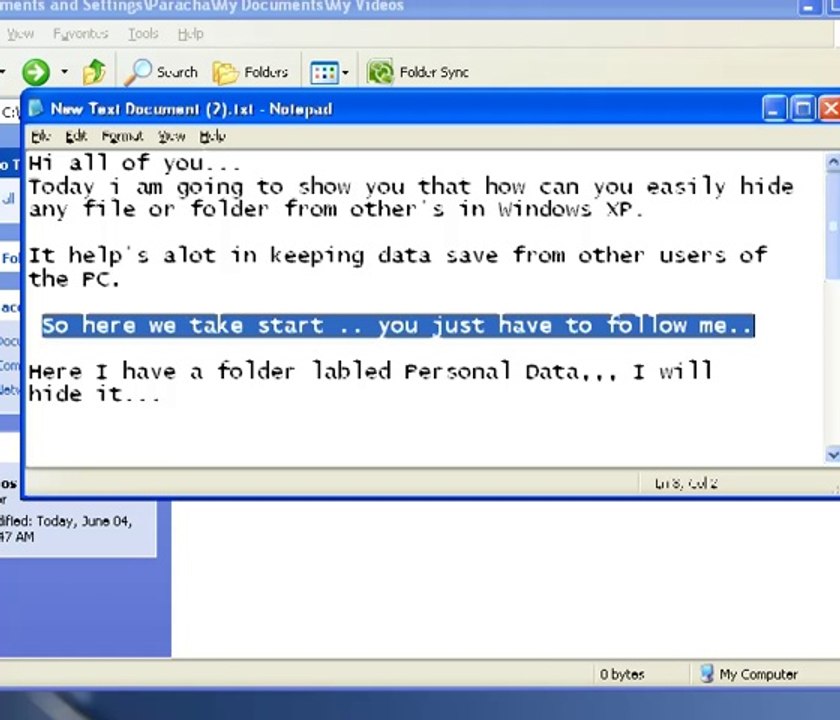Toggle the Folders pane button

click(251, 72)
